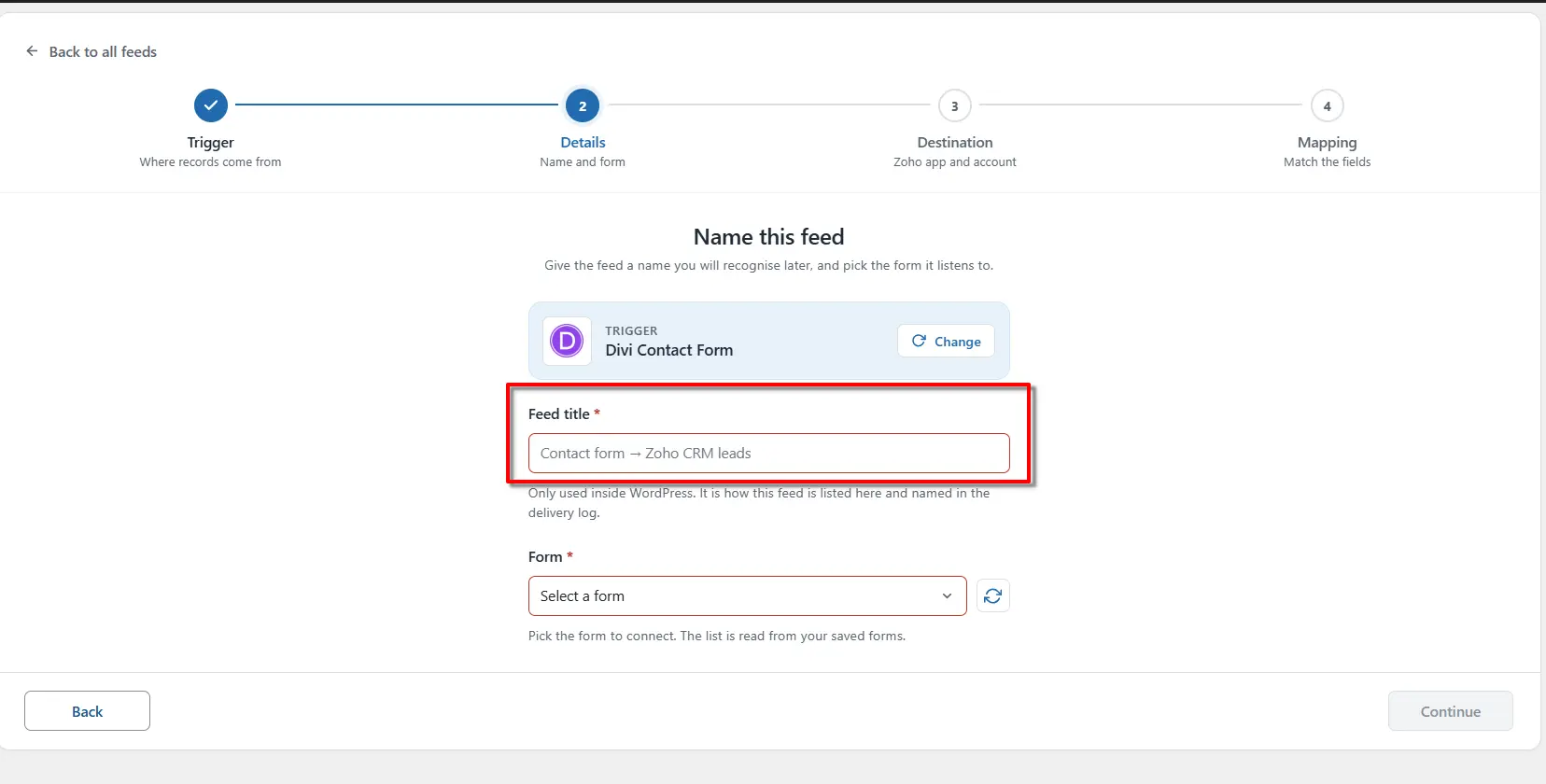Click the Name this feed heading
The image size is (1546, 784).
click(x=768, y=237)
